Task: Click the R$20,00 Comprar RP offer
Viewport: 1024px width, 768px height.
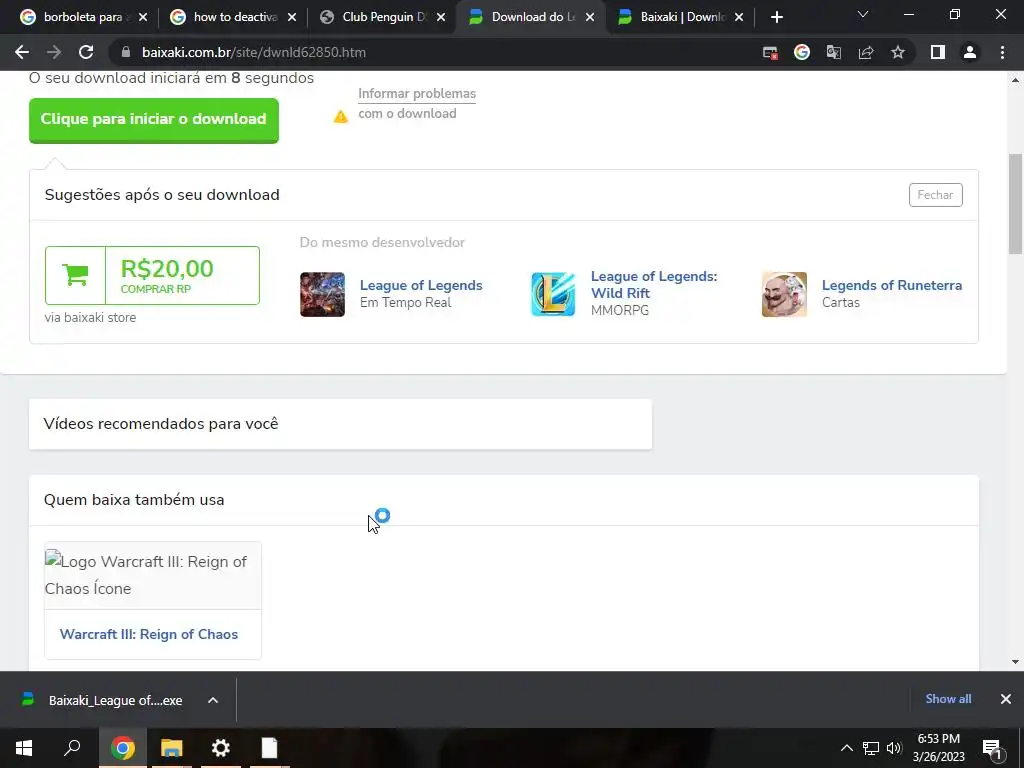Action: coord(152,275)
